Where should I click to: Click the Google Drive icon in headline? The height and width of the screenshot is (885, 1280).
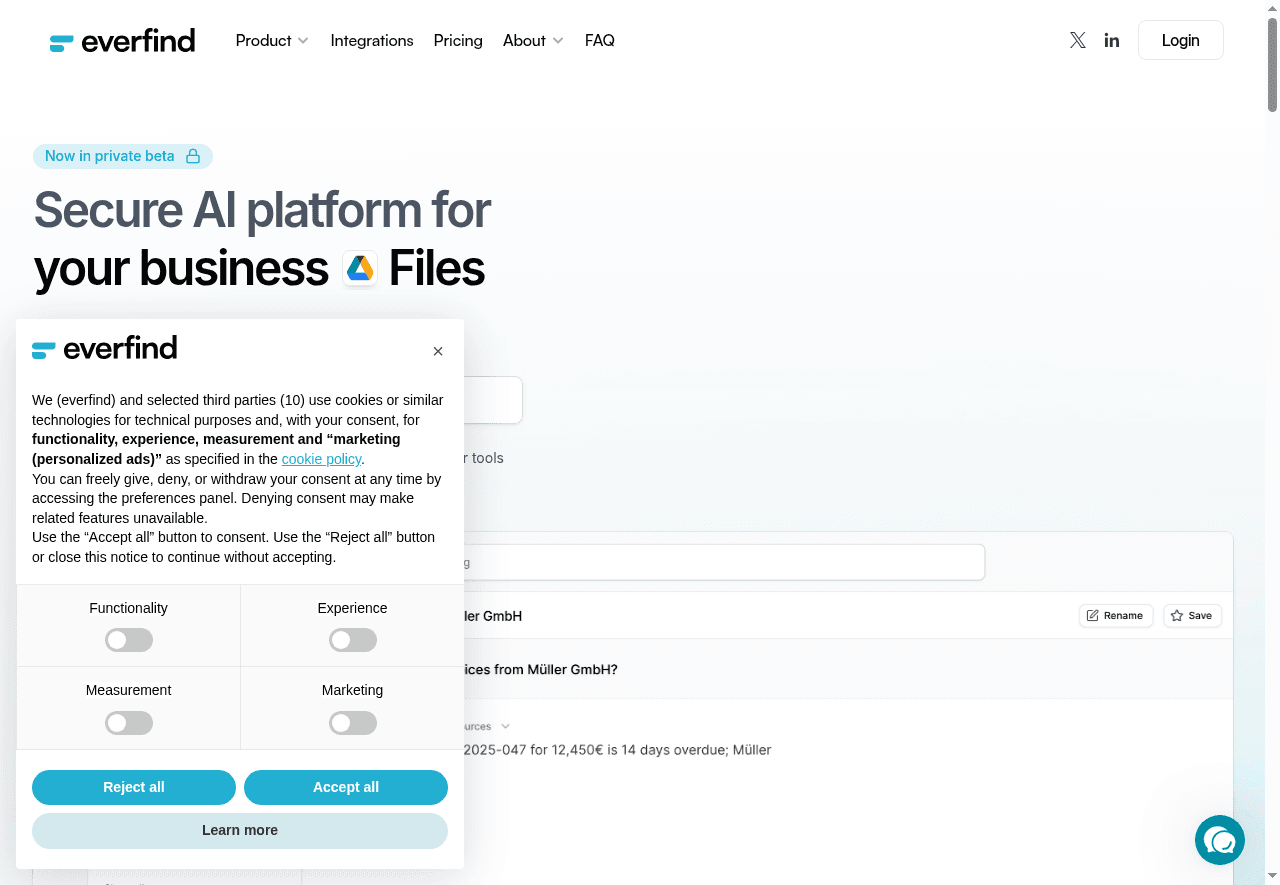pos(360,268)
